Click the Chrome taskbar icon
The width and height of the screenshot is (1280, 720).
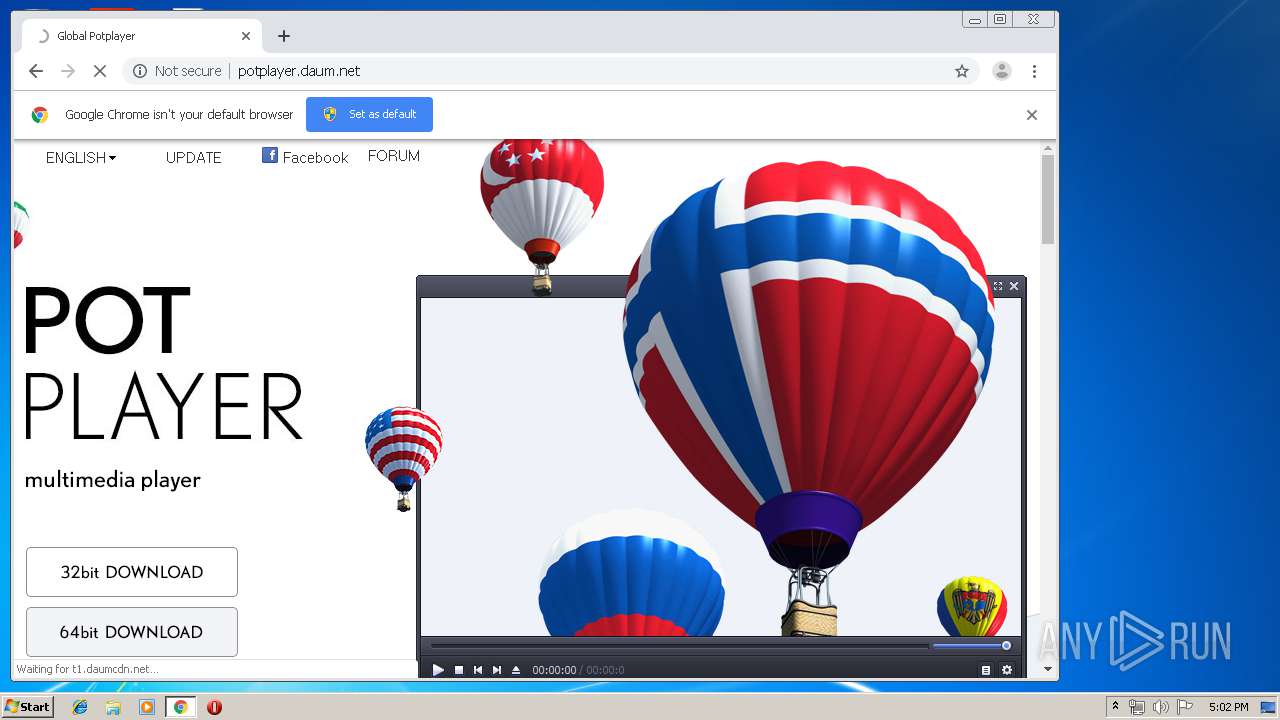pos(180,707)
